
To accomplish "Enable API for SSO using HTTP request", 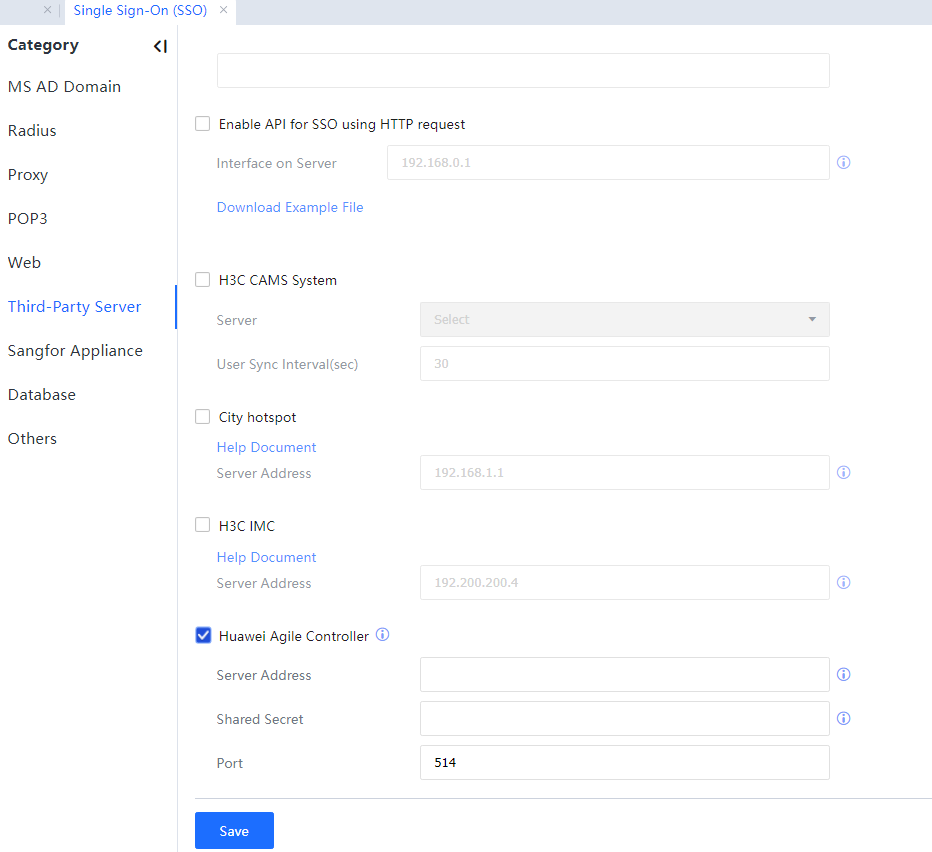I will [x=203, y=124].
